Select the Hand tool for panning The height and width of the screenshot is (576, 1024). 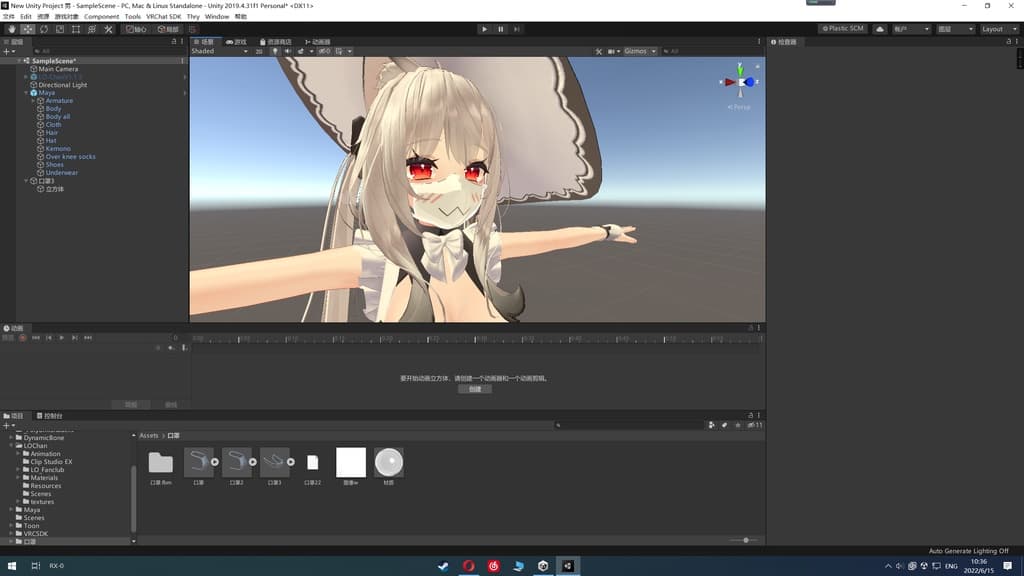click(12, 29)
